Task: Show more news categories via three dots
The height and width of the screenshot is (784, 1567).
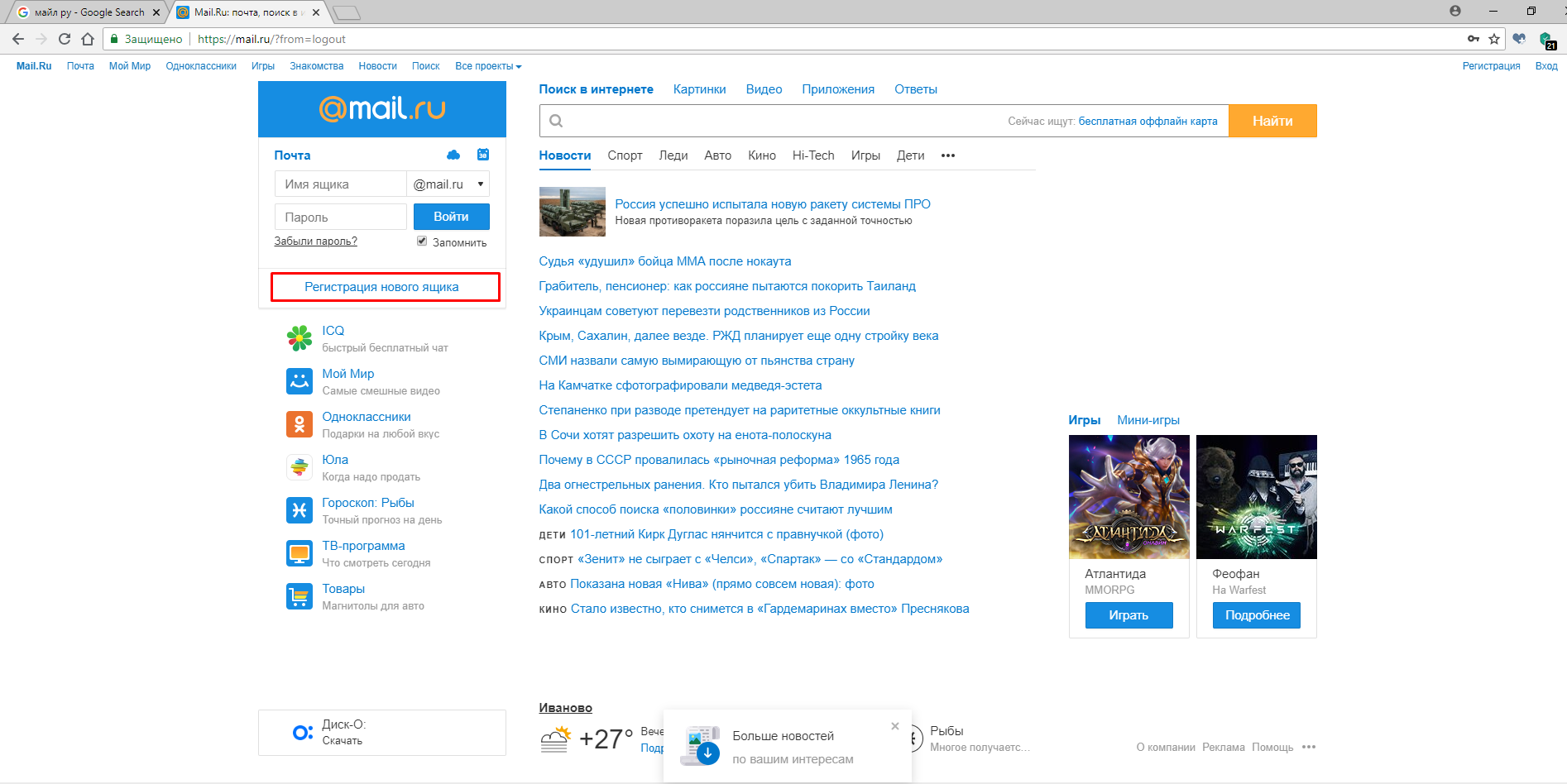Action: [x=948, y=155]
